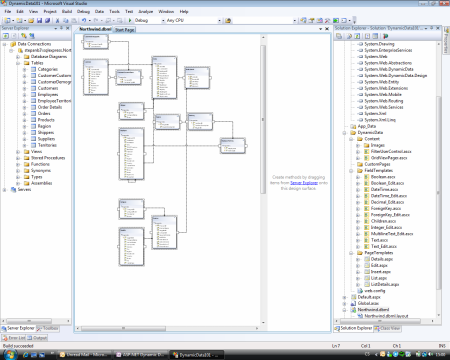Image resolution: width=450 pixels, height=360 pixels.
Task: Click Refresh icon in Server Explorer toolbar
Action: (6, 36)
